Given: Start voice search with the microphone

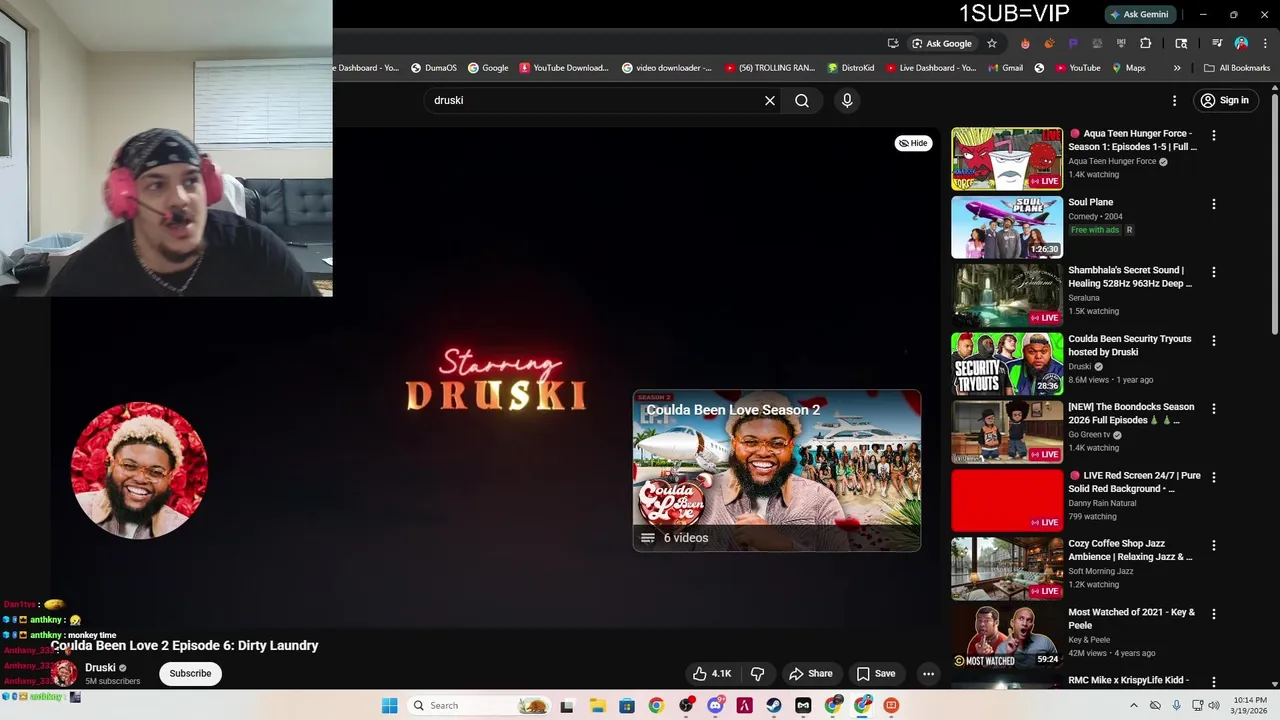Looking at the screenshot, I should tap(847, 100).
